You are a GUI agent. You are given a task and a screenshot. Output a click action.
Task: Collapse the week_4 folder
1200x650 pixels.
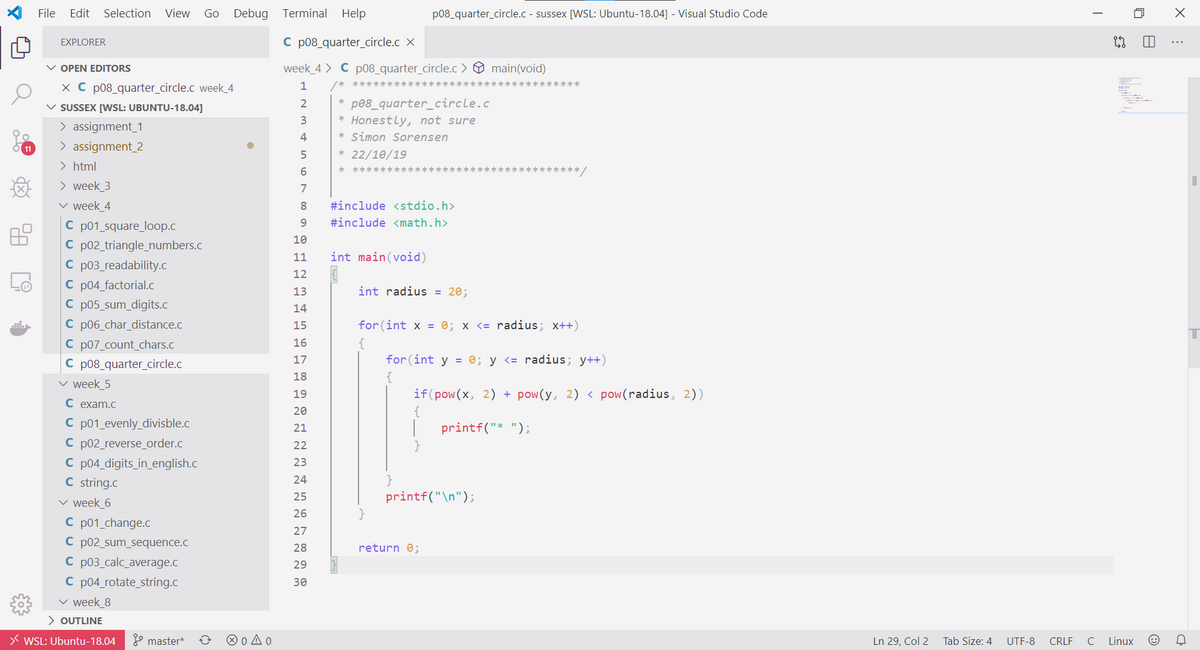(x=91, y=206)
